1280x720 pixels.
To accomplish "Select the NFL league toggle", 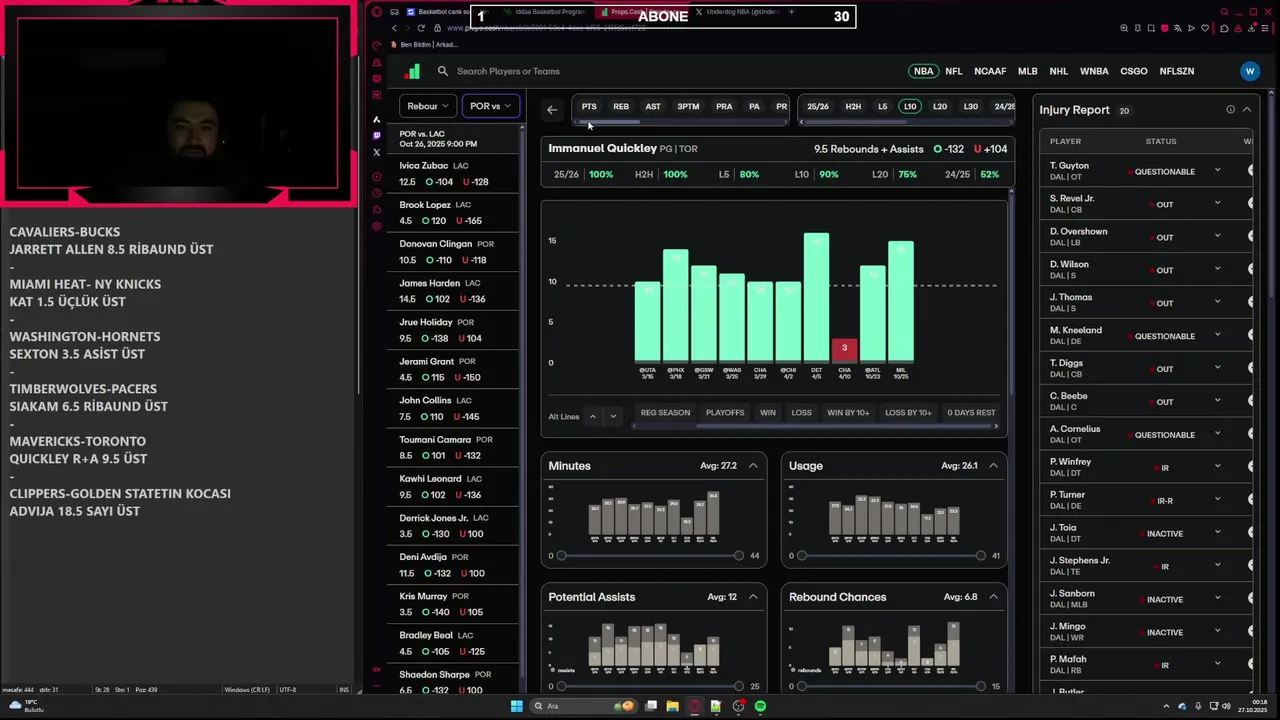I will tap(954, 71).
